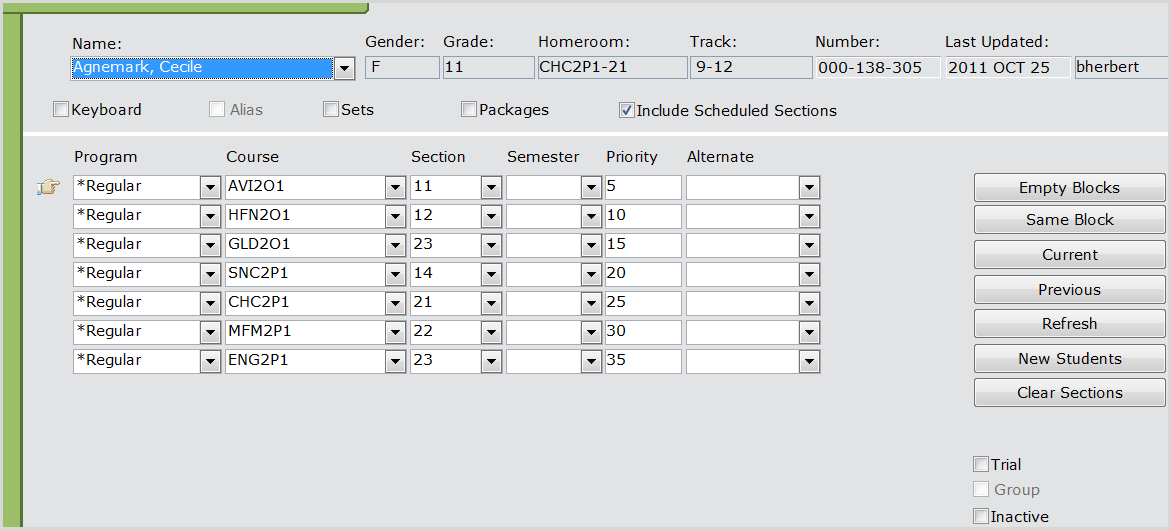Image resolution: width=1171 pixels, height=530 pixels.
Task: Open Section dropdown for HFN2O1 row
Action: (491, 217)
